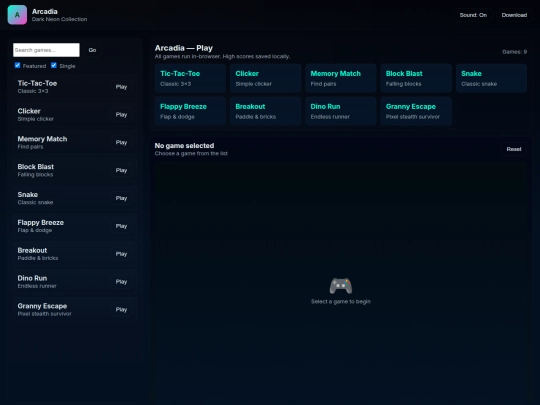The image size is (540, 405).
Task: Click the 'Dark Neon Collection' subtitle
Action: pos(59,19)
